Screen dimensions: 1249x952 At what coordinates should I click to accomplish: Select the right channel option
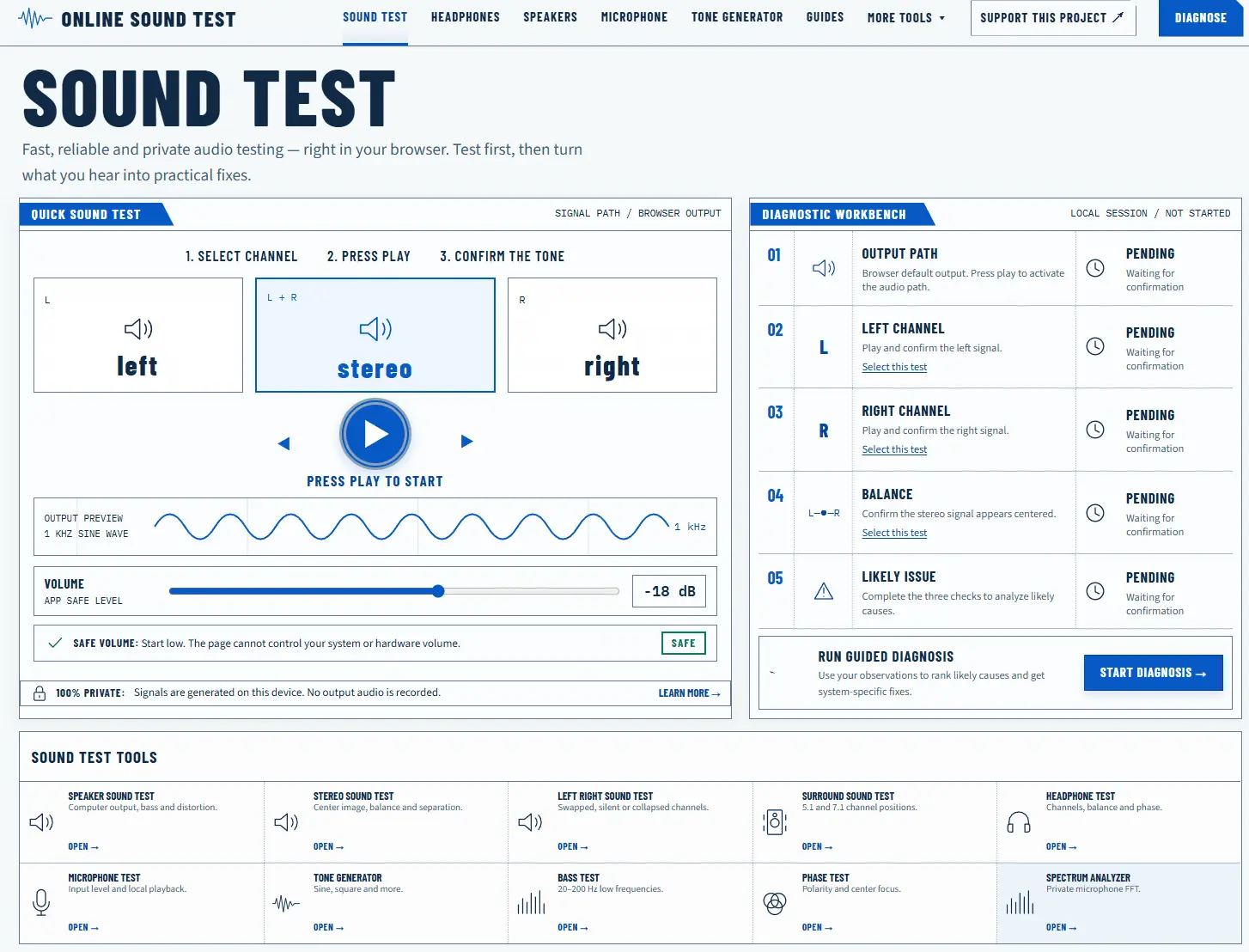pos(612,335)
